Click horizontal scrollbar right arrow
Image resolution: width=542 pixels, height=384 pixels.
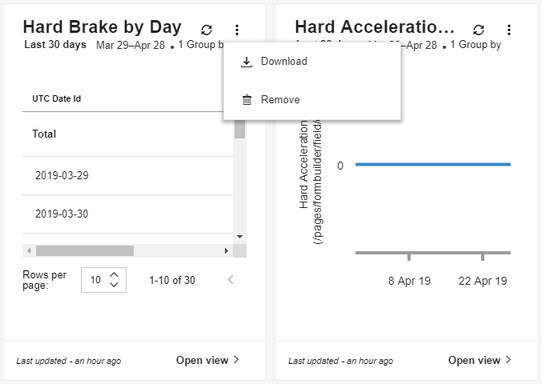pyautogui.click(x=226, y=251)
